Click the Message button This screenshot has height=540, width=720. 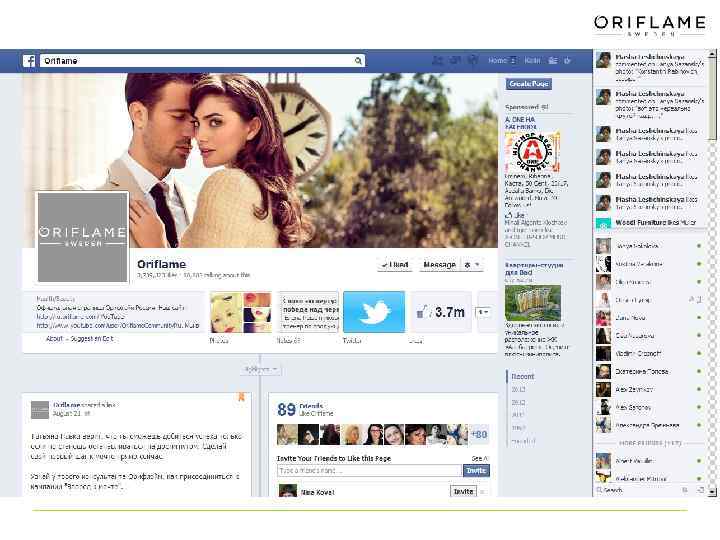[439, 265]
